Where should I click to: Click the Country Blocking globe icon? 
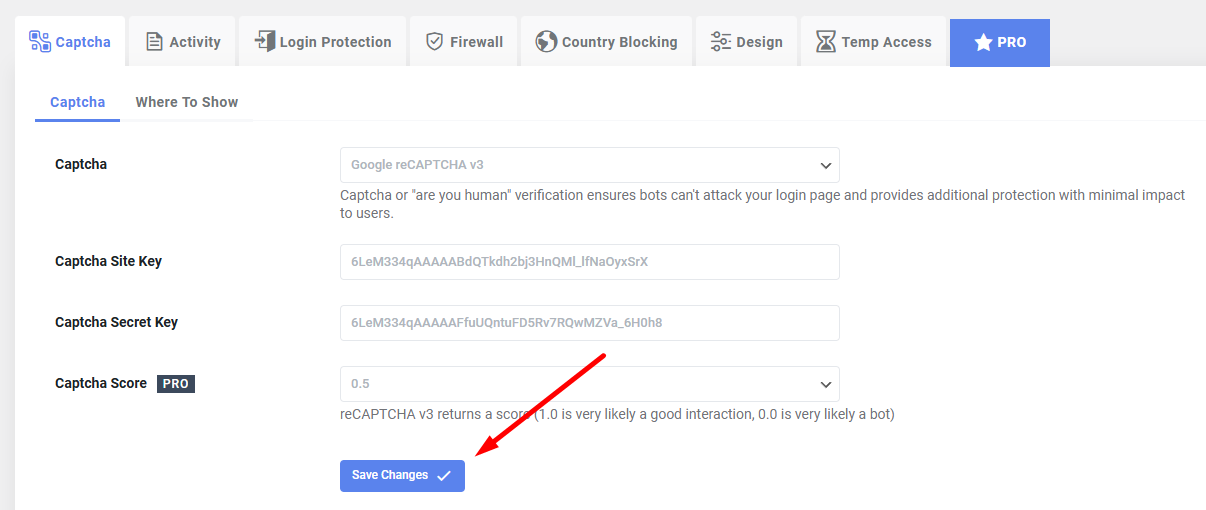tap(546, 42)
